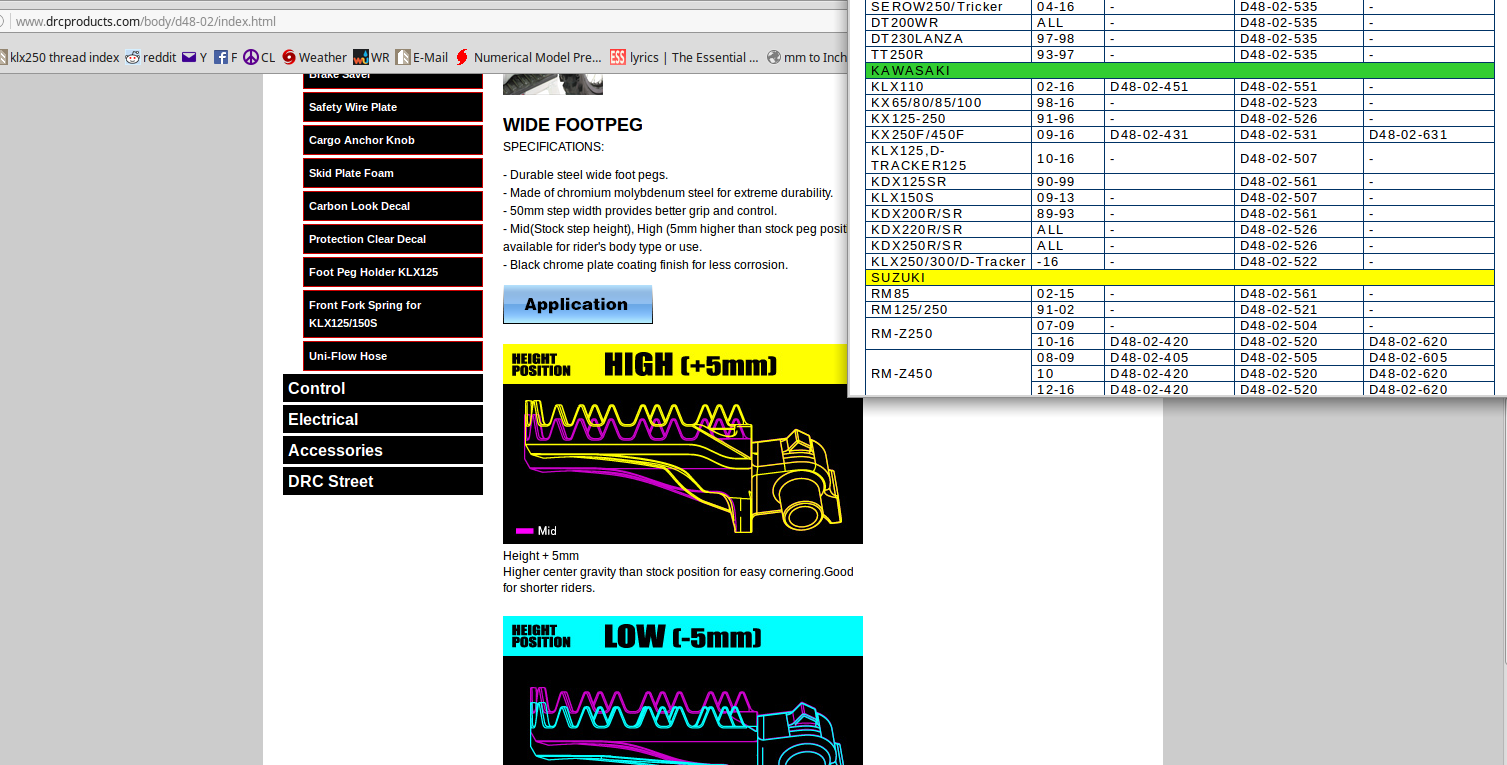Expand the Electrical category
The width and height of the screenshot is (1507, 765).
point(383,419)
